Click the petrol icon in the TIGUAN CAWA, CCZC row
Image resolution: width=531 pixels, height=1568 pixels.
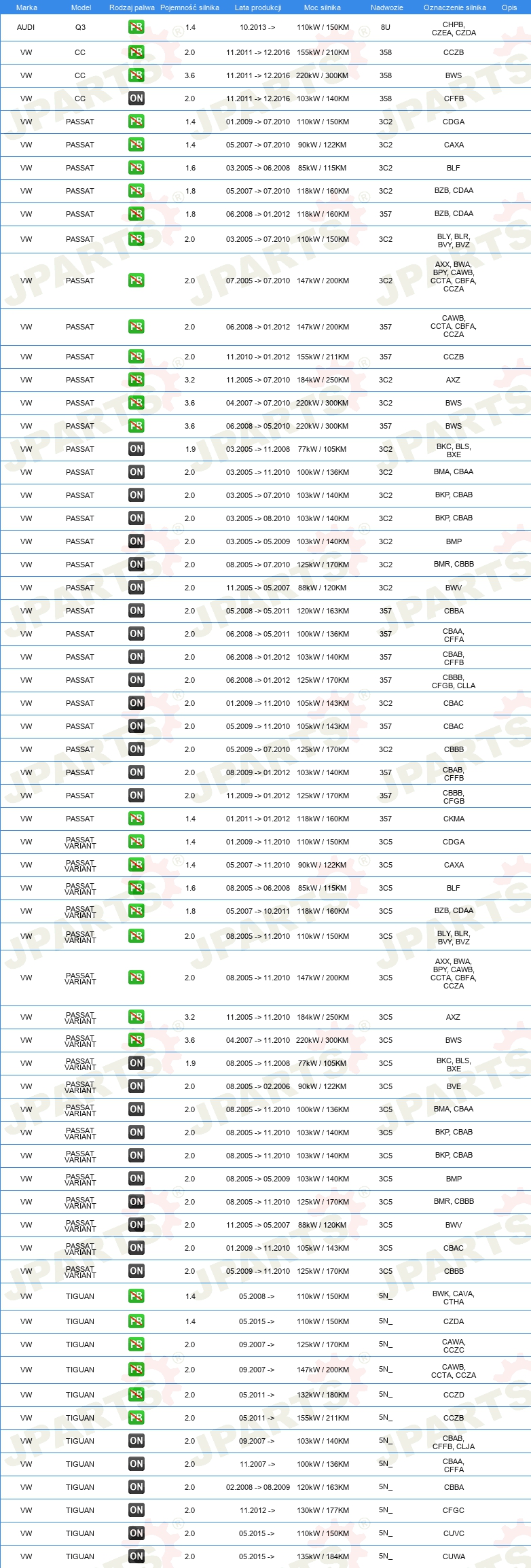click(136, 1344)
